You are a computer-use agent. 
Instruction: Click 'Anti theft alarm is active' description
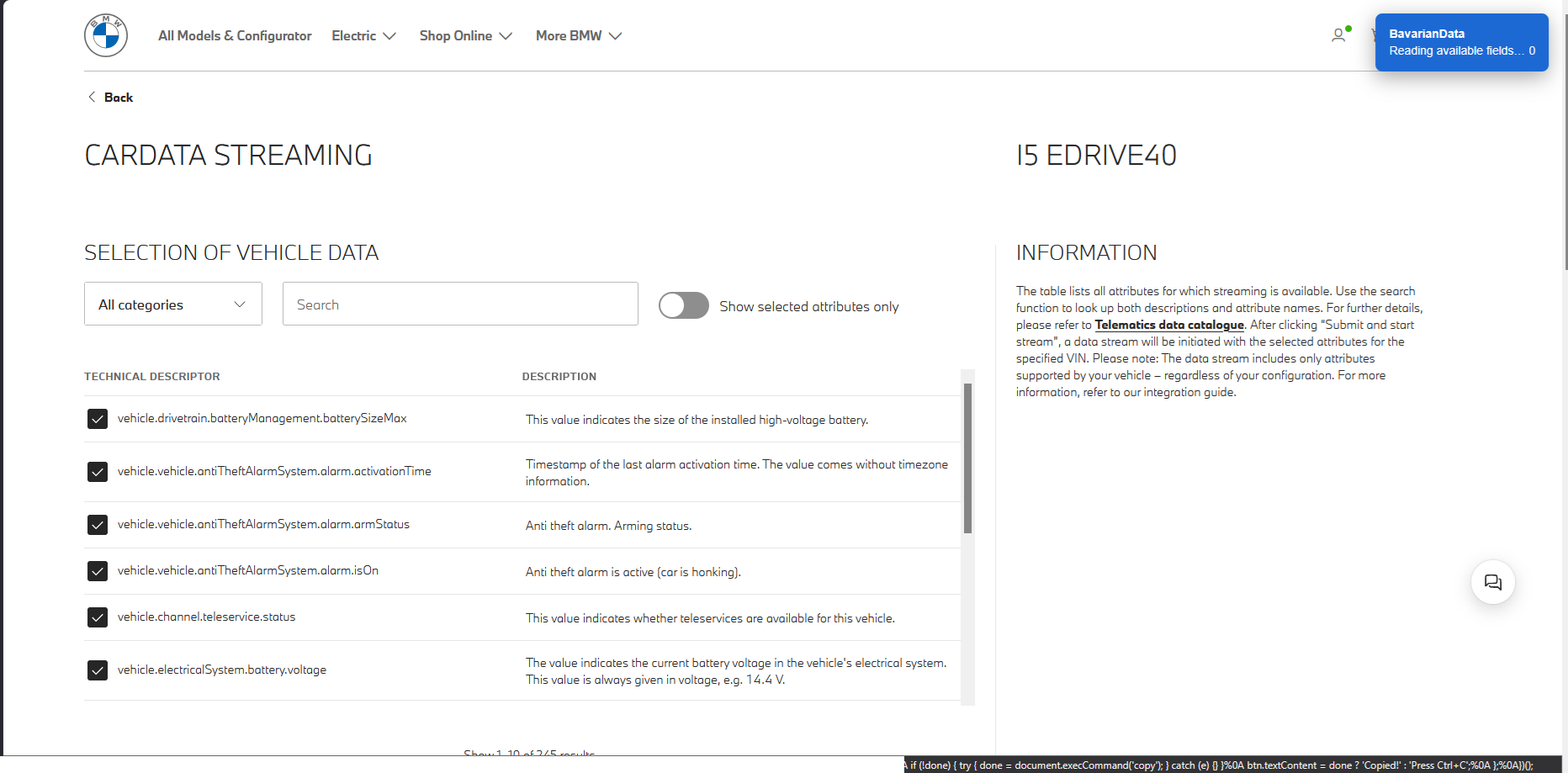pyautogui.click(x=633, y=572)
